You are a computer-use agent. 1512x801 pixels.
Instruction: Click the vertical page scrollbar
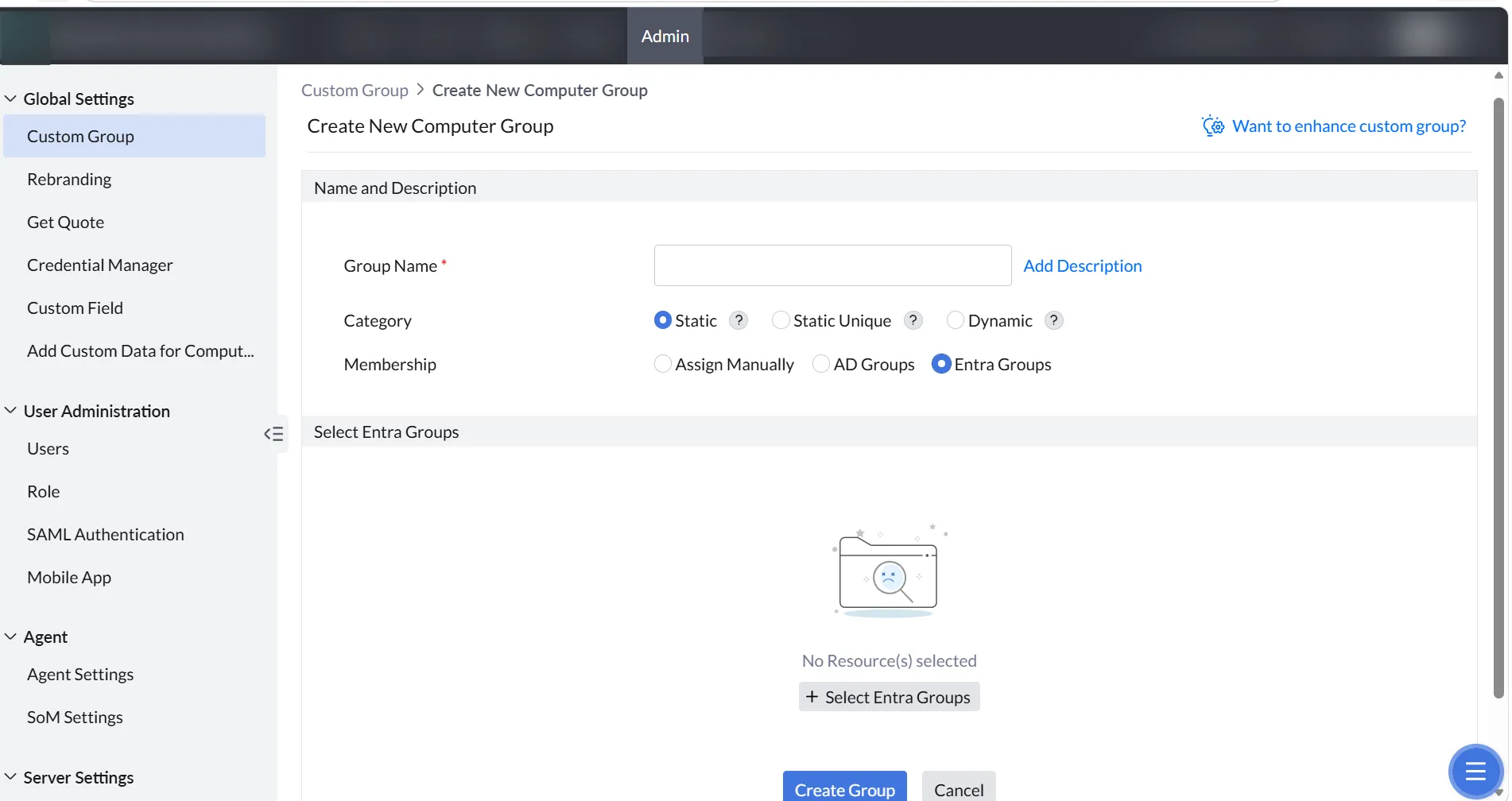[1499, 397]
